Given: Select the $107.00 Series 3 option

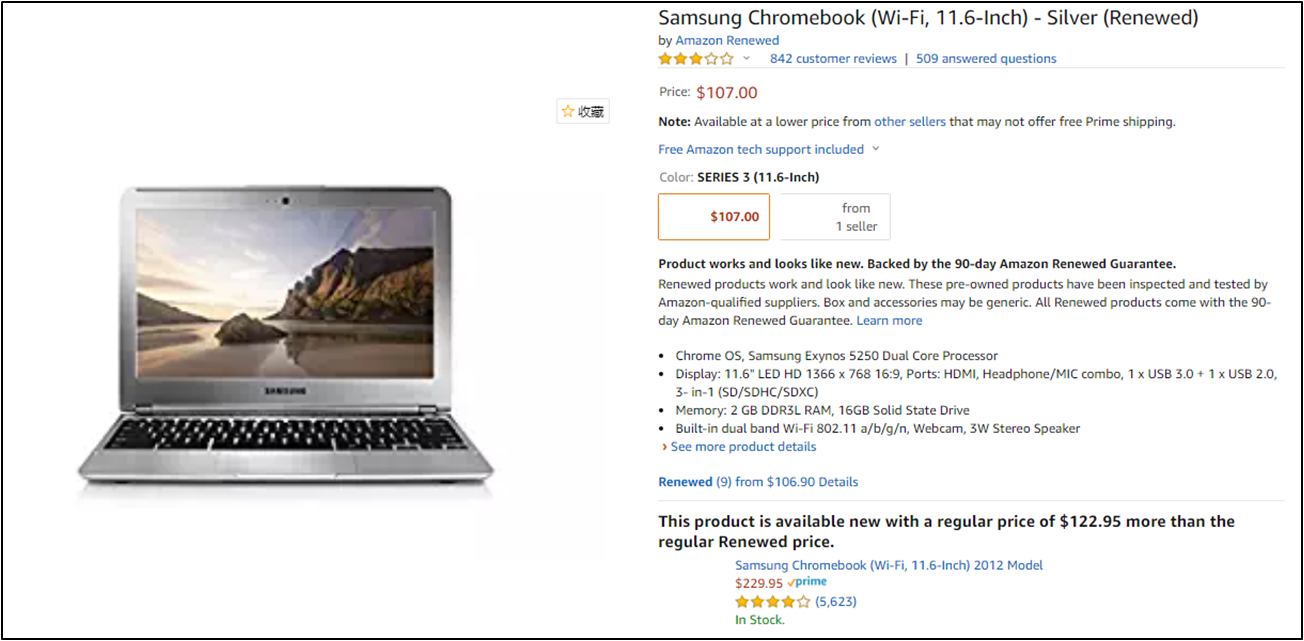Looking at the screenshot, I should tap(714, 217).
